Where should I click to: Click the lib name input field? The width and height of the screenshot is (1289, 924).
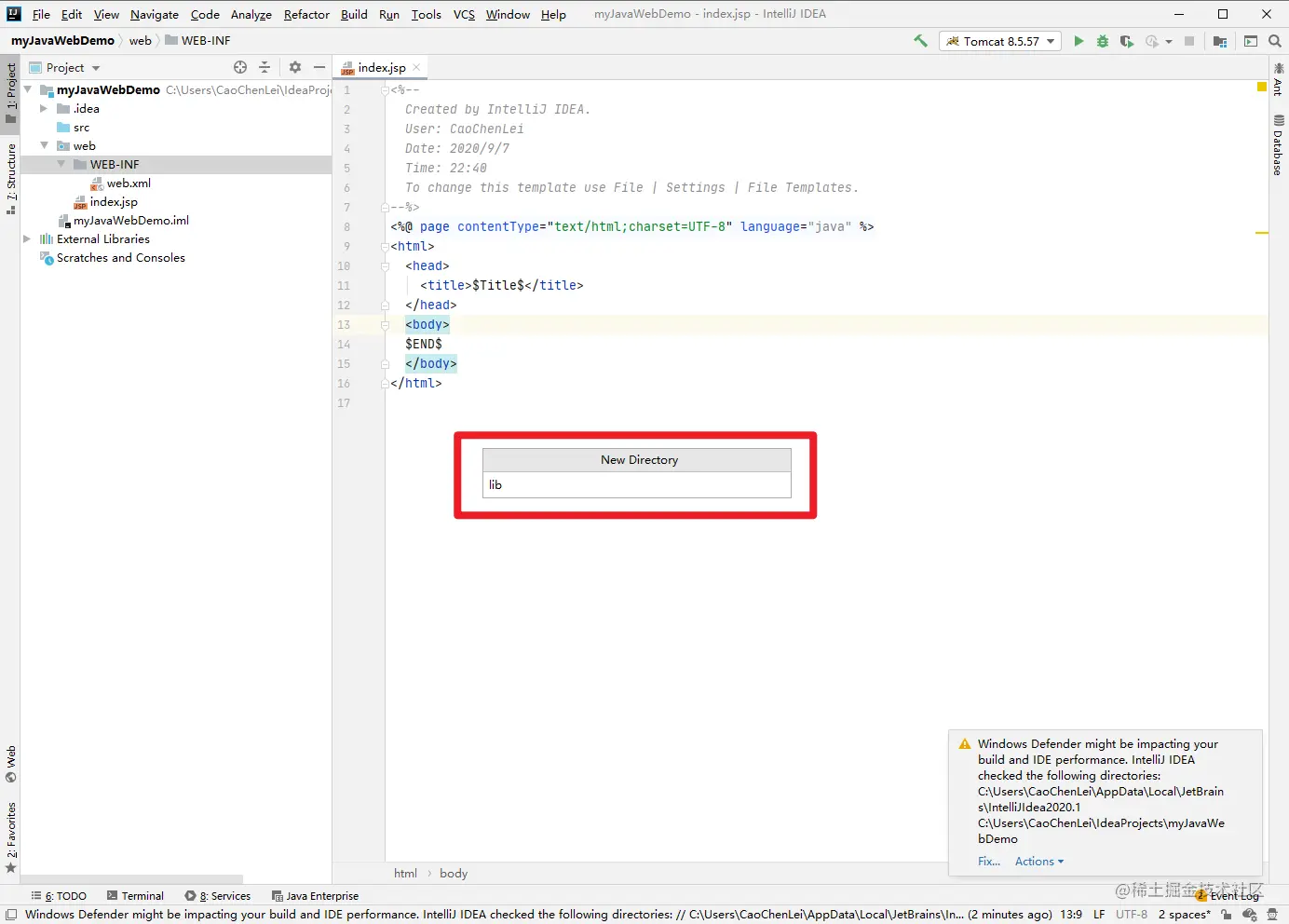(x=637, y=484)
